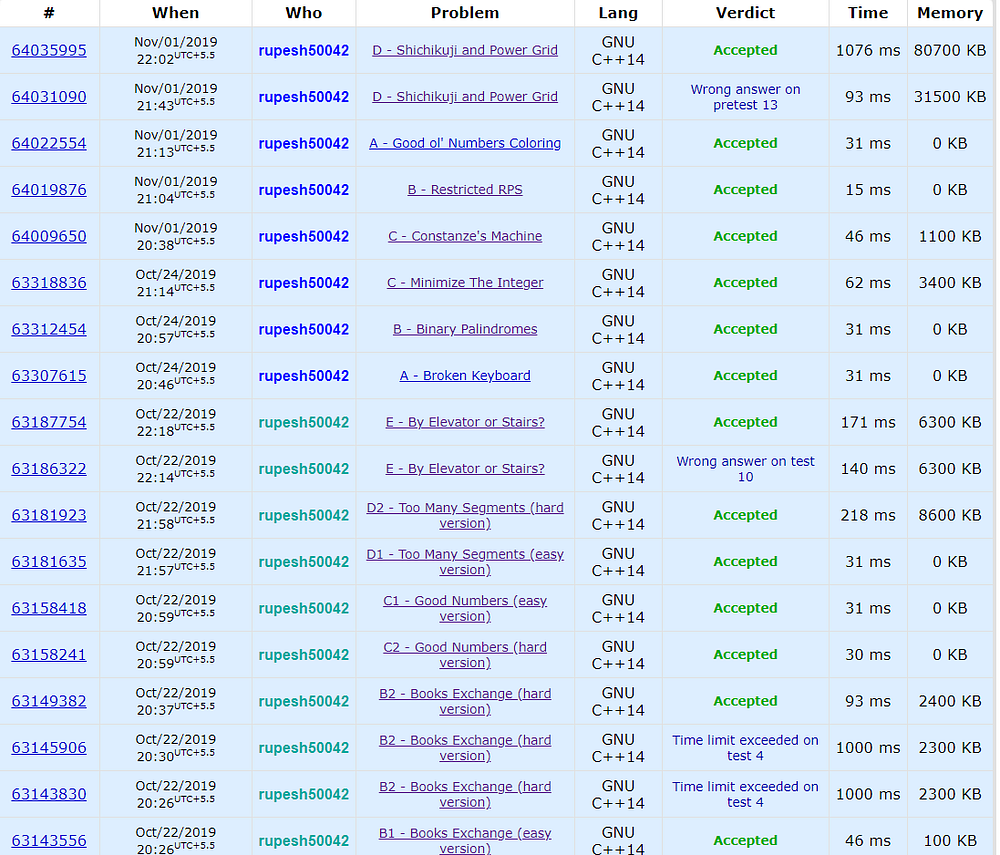View submission 63149382

49,702
